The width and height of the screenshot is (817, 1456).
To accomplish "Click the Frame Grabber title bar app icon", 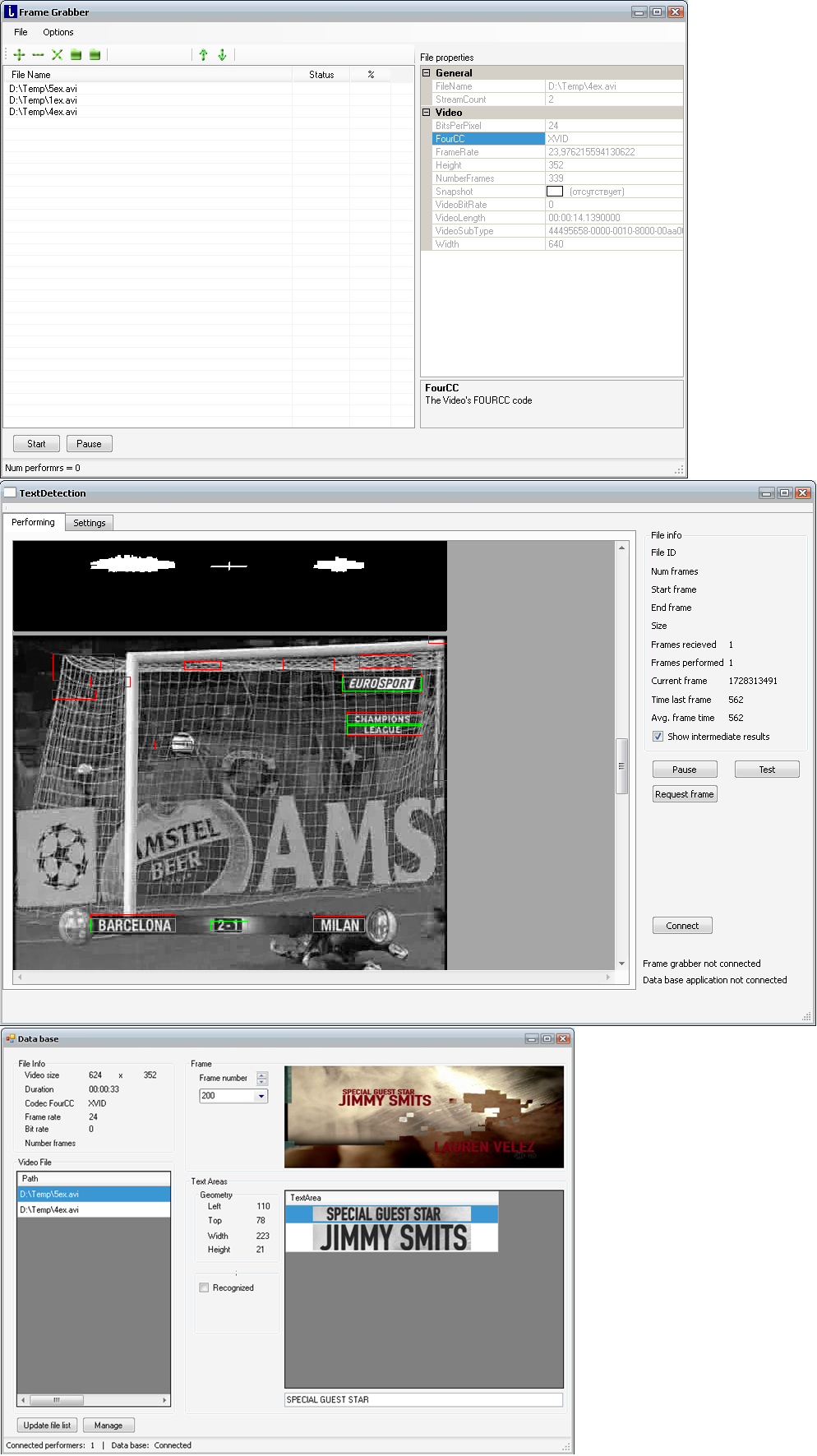I will pyautogui.click(x=11, y=12).
